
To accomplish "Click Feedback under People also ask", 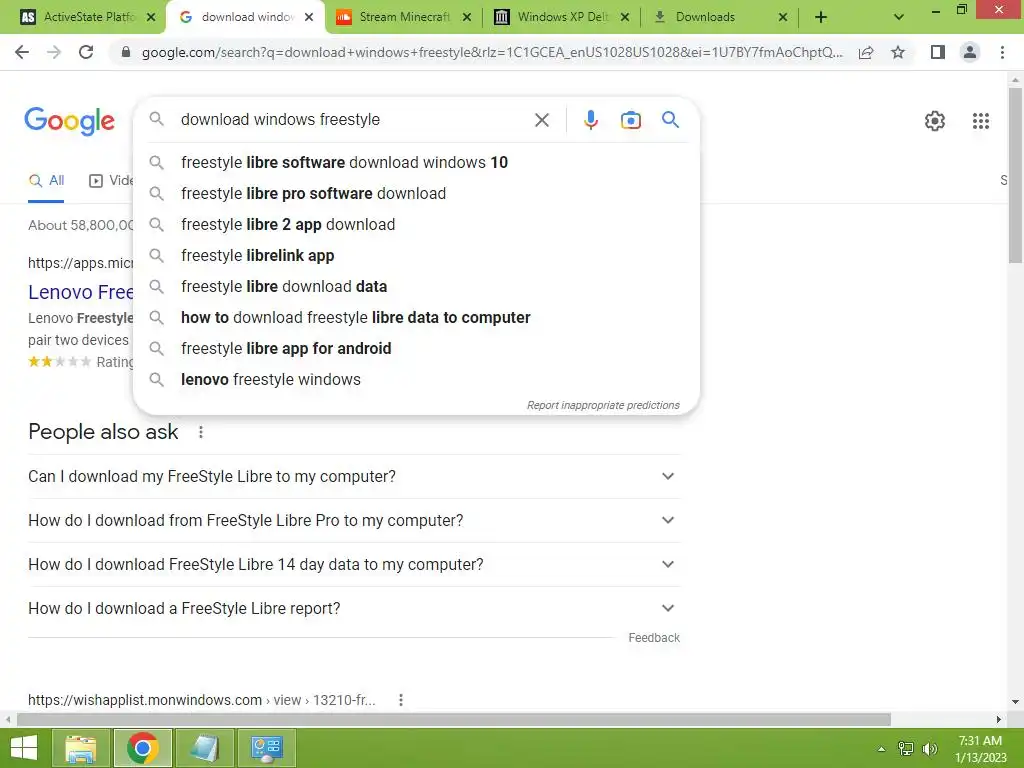I will pos(654,638).
